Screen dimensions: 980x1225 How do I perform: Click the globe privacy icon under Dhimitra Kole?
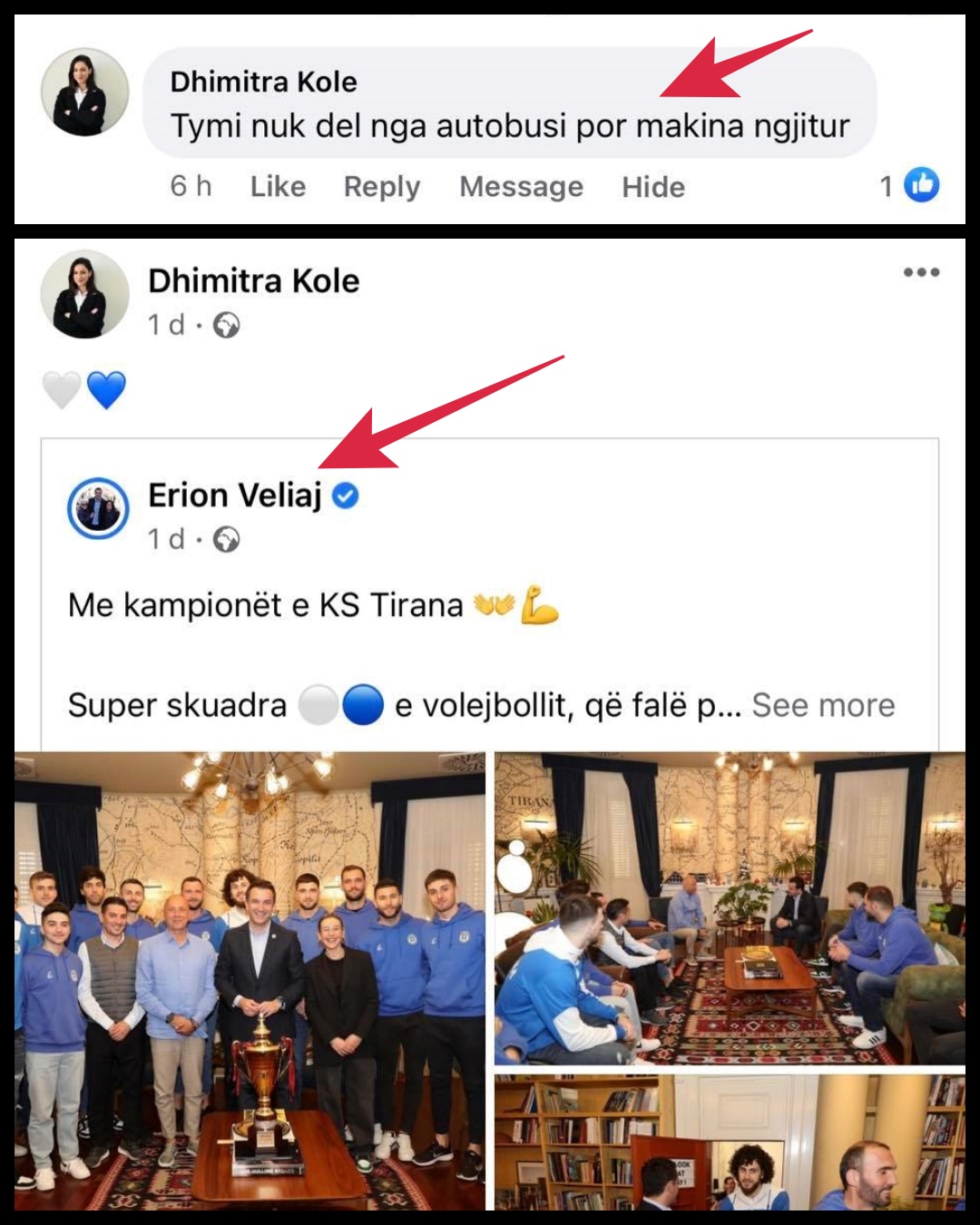pos(226,325)
